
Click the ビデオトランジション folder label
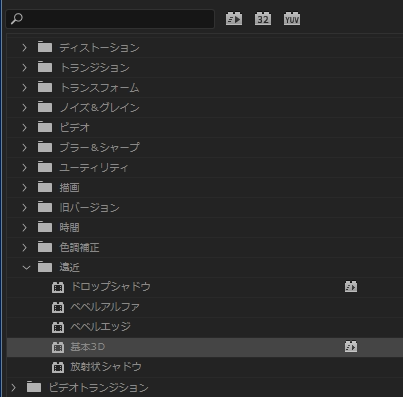(98, 387)
